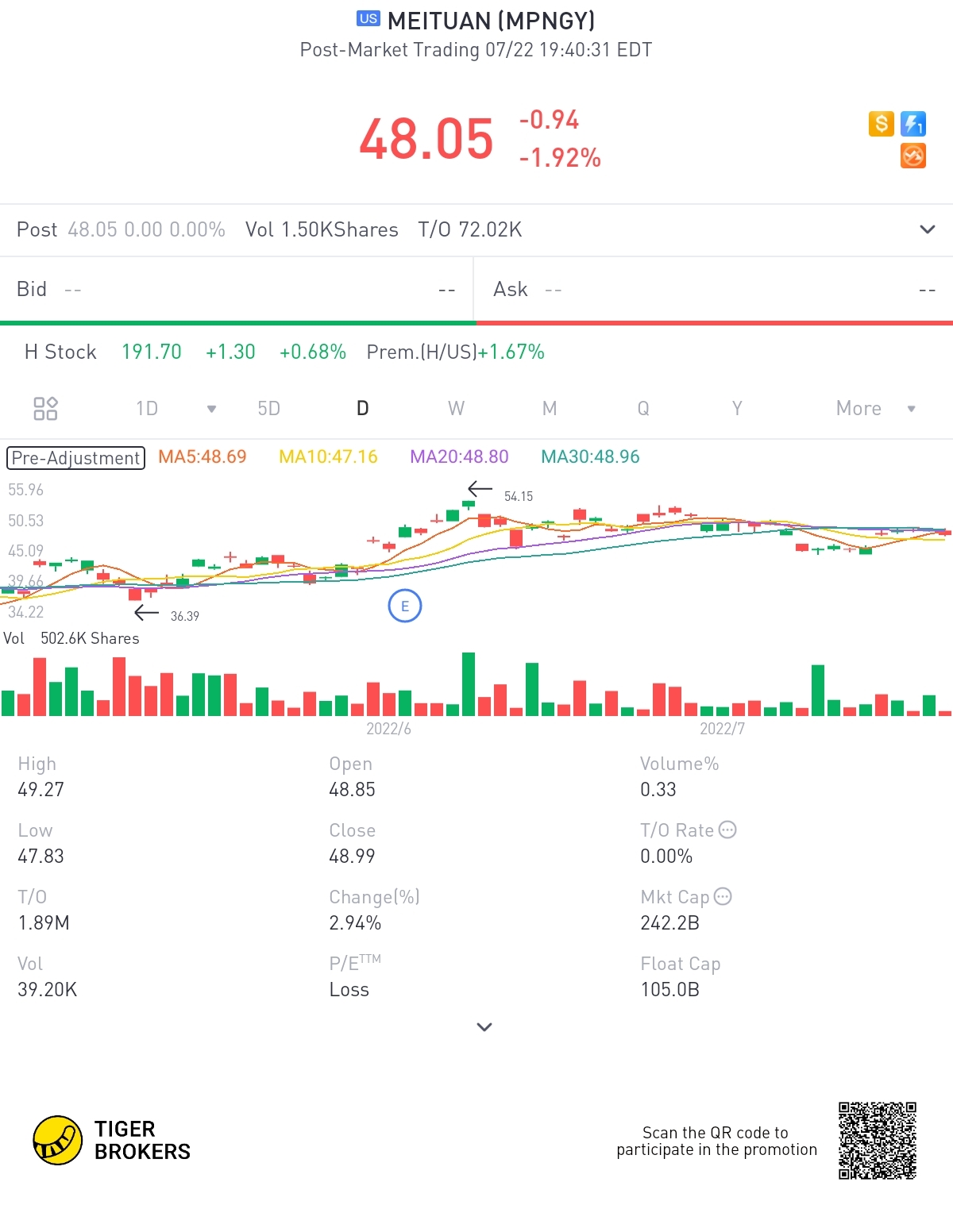Tap the Change(%) value 2.94%
Image resolution: width=953 pixels, height=1232 pixels.
(355, 922)
